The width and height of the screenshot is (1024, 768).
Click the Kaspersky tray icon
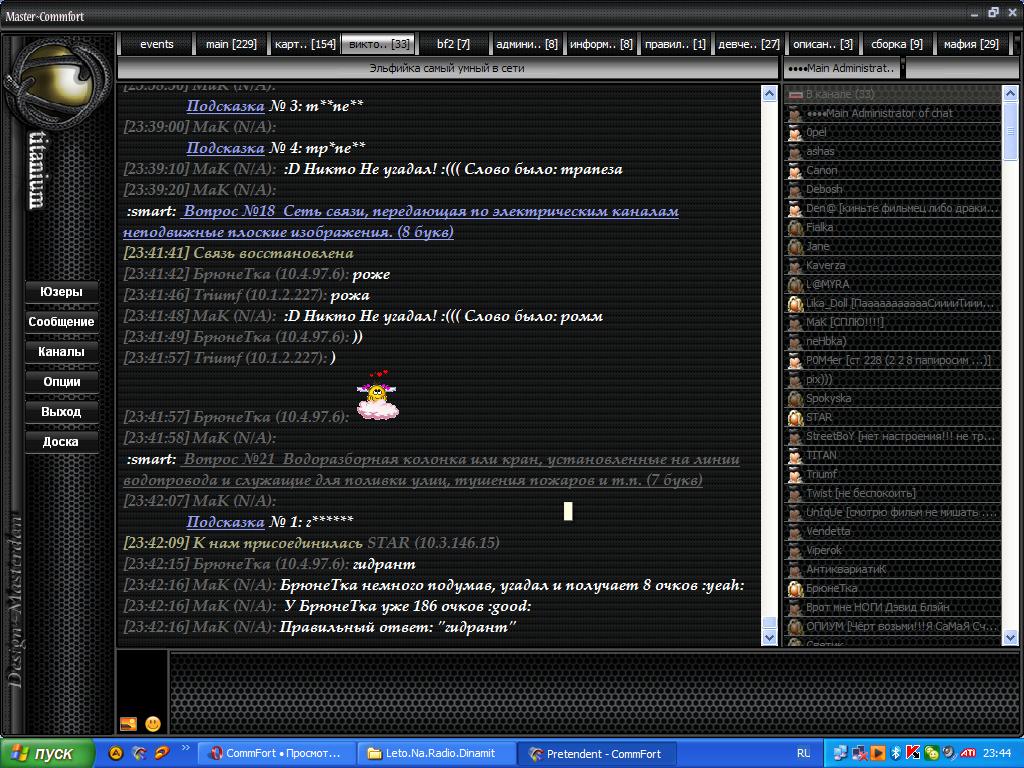(x=914, y=753)
